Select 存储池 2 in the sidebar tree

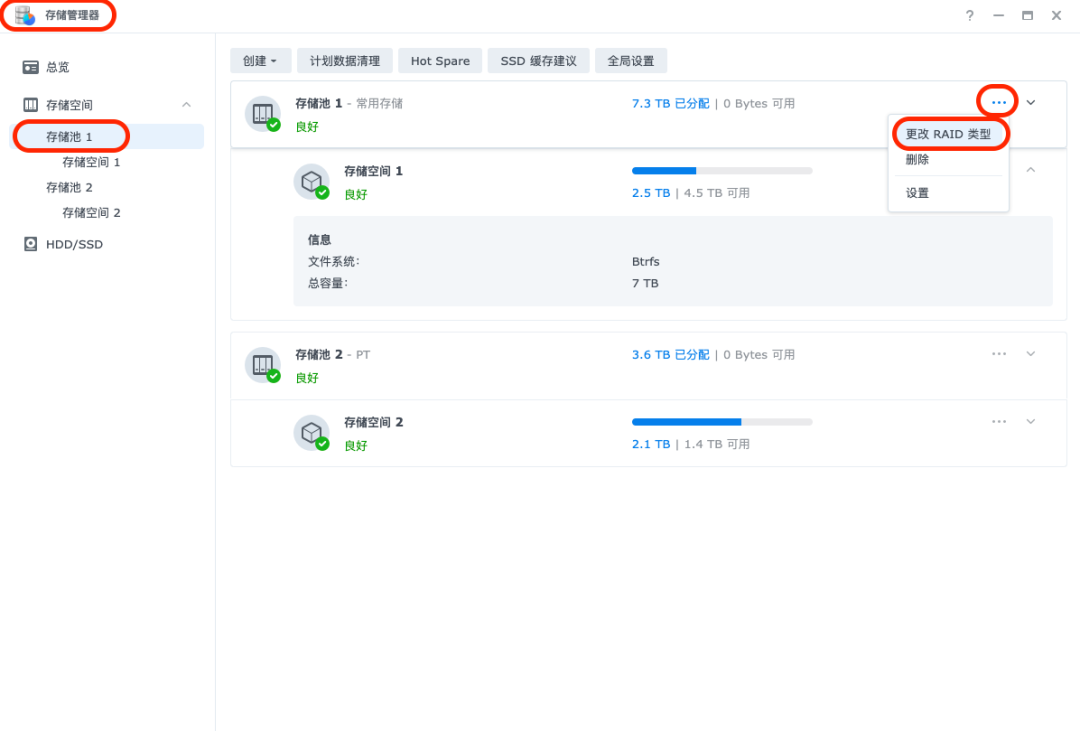pyautogui.click(x=69, y=187)
